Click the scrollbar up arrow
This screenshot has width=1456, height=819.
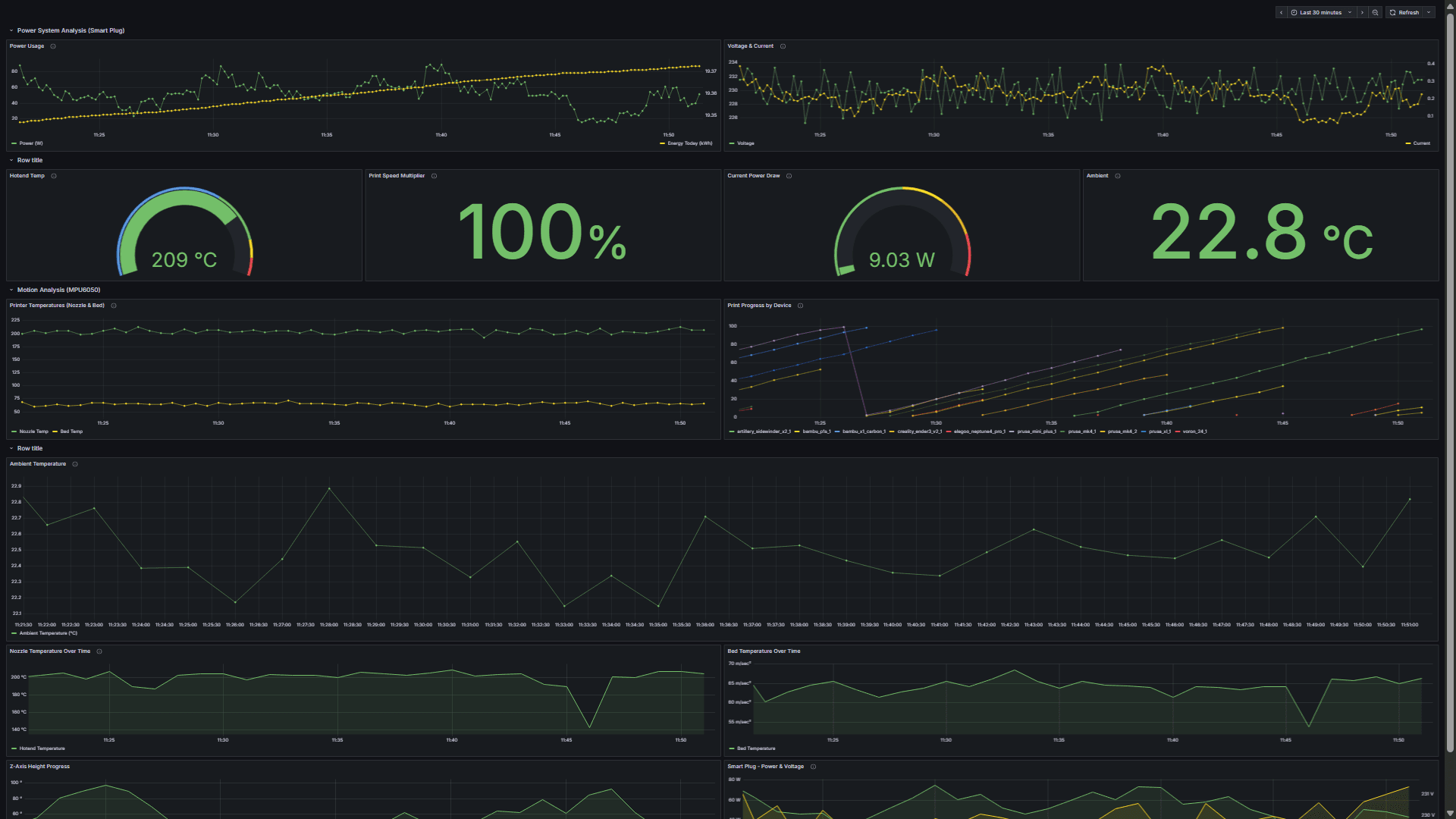(1450, 6)
